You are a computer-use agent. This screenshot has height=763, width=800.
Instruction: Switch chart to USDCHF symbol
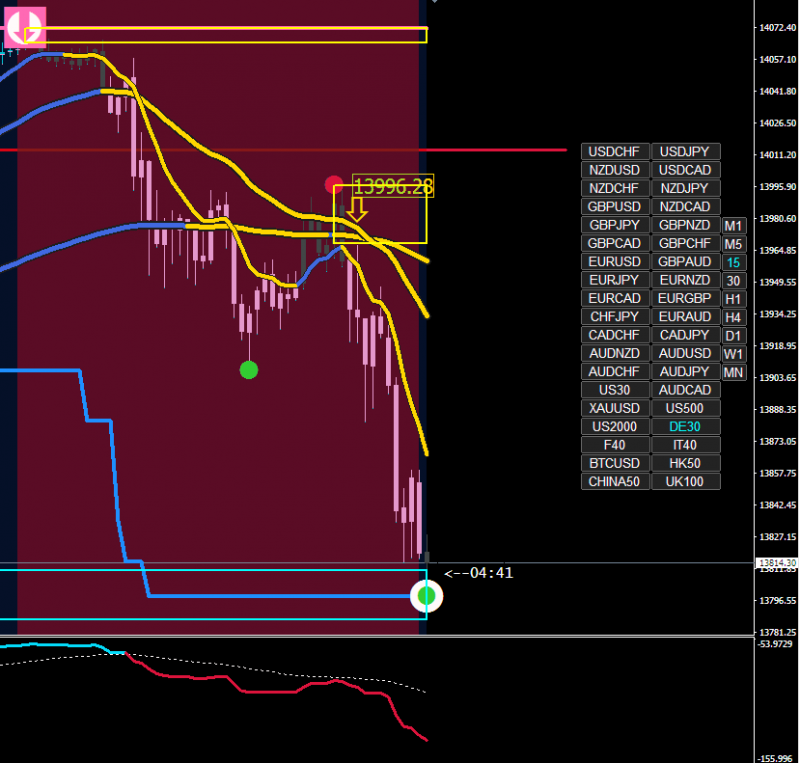click(615, 152)
